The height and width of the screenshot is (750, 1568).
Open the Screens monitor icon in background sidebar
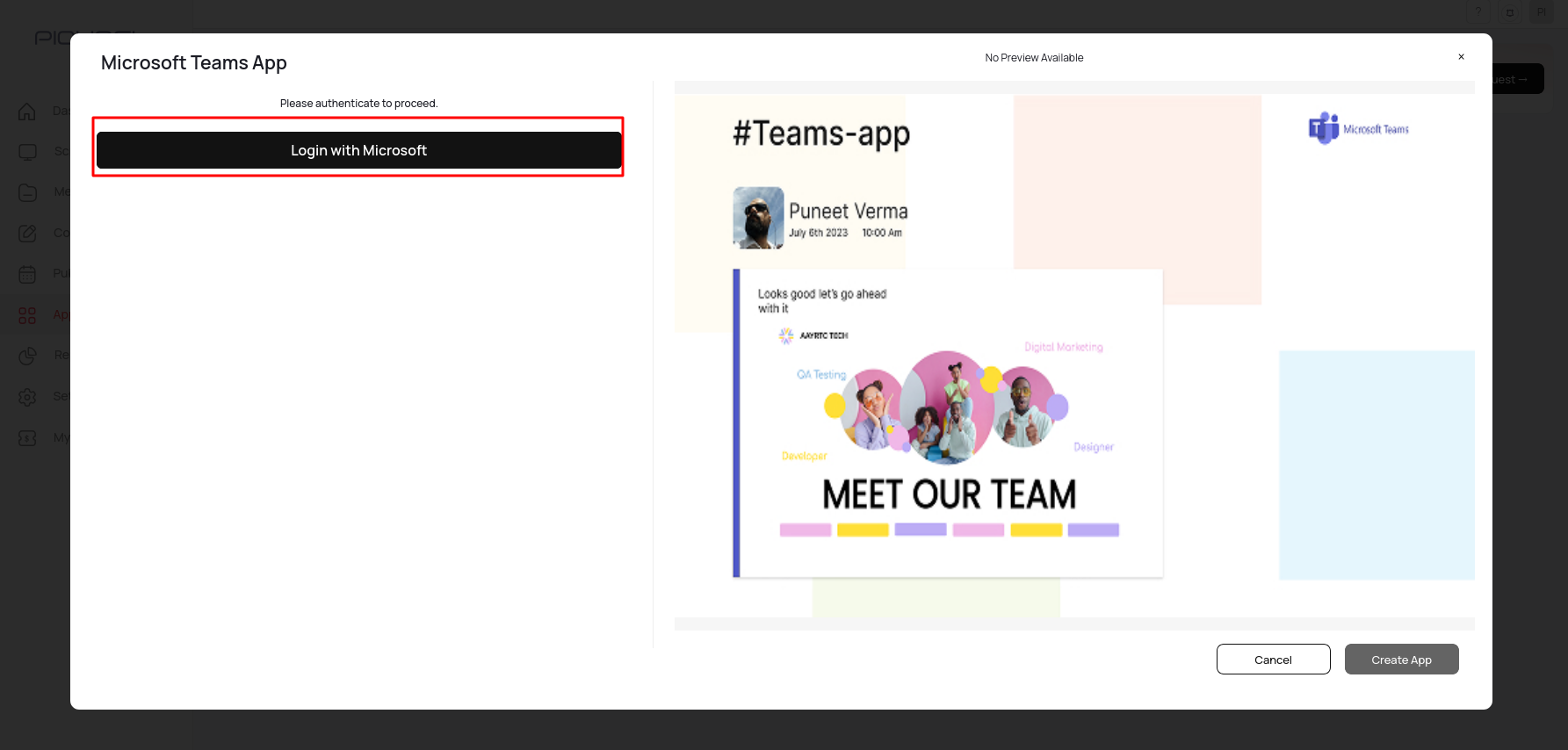tap(27, 152)
